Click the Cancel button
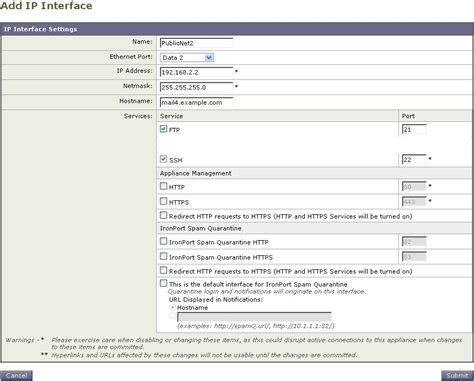The image size is (474, 381). pyautogui.click(x=16, y=376)
